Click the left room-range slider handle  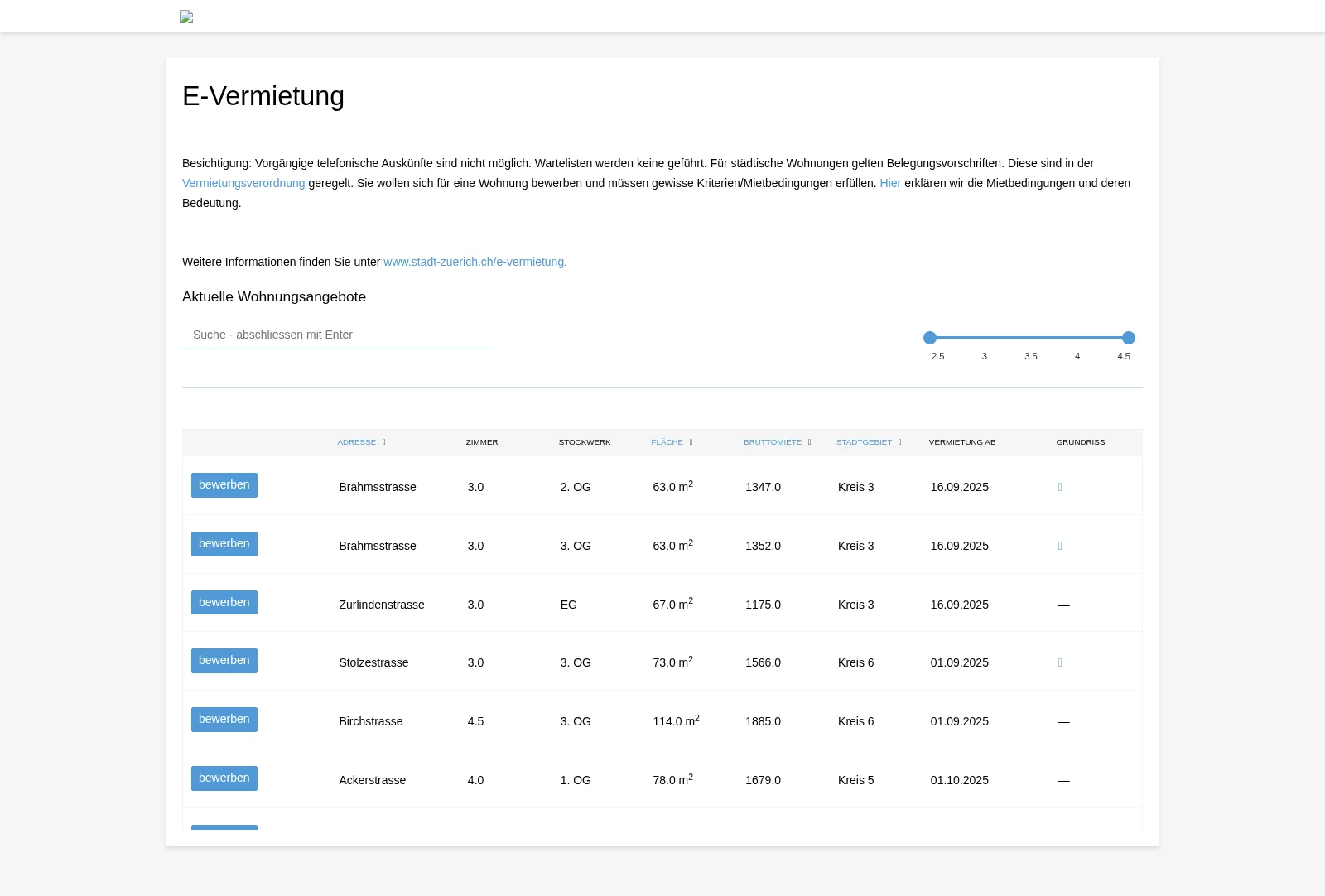930,338
